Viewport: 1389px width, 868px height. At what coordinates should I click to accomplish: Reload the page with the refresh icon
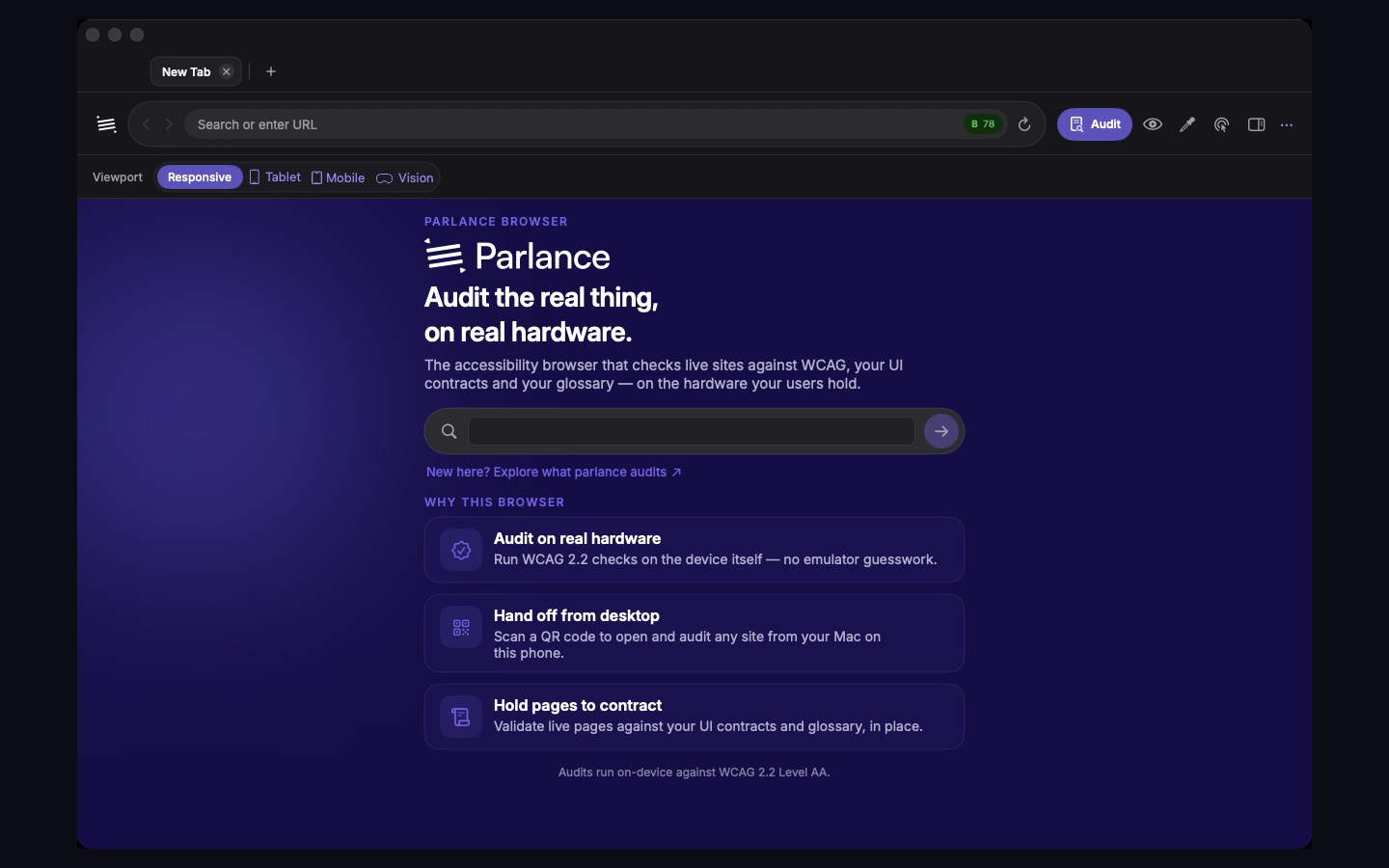(x=1024, y=124)
